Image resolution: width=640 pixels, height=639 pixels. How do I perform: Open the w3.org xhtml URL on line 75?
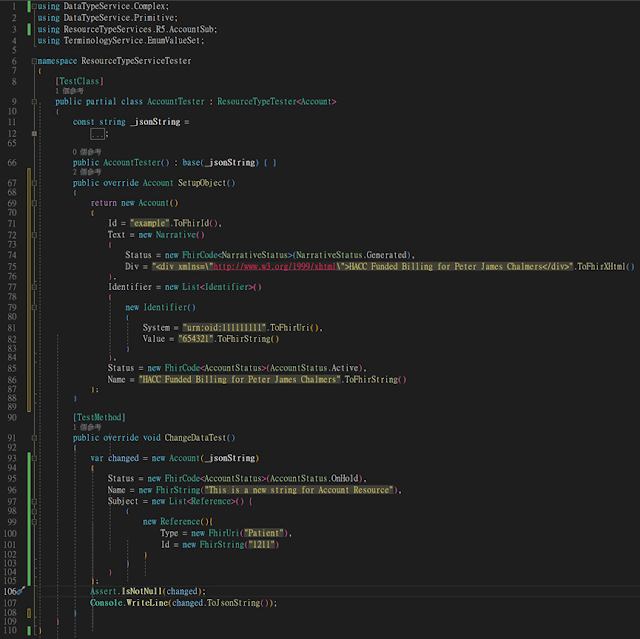coord(274,266)
